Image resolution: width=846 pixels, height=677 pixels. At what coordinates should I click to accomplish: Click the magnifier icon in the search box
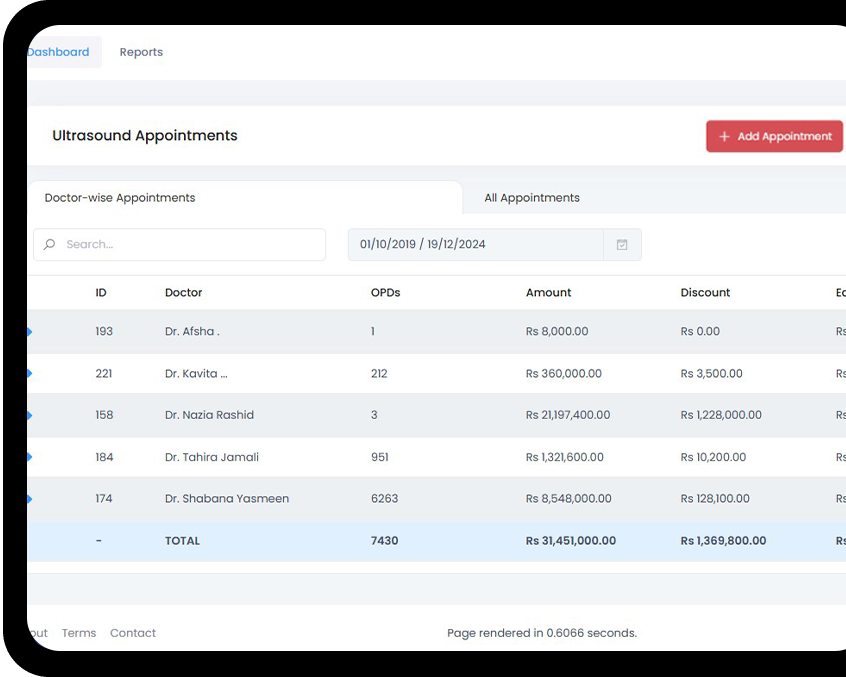(50, 245)
